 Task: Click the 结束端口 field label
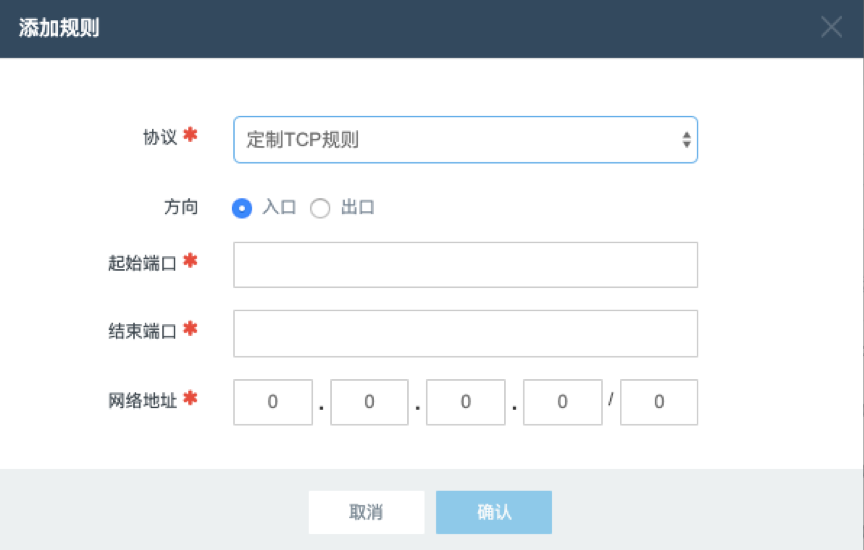pos(142,331)
